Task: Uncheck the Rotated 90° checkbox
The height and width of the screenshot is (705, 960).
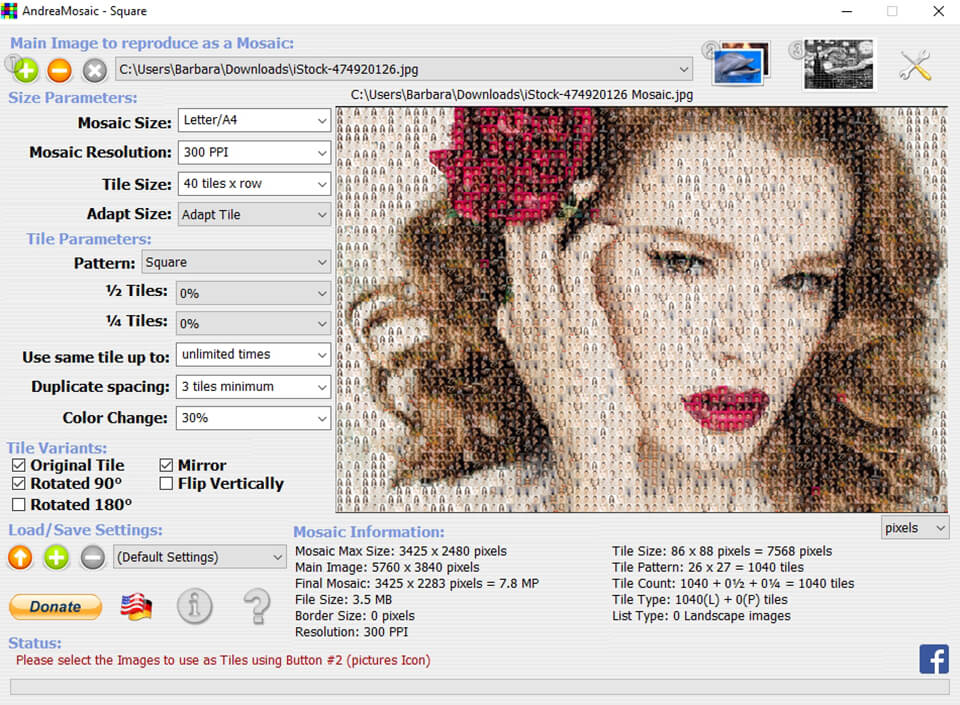Action: tap(19, 483)
